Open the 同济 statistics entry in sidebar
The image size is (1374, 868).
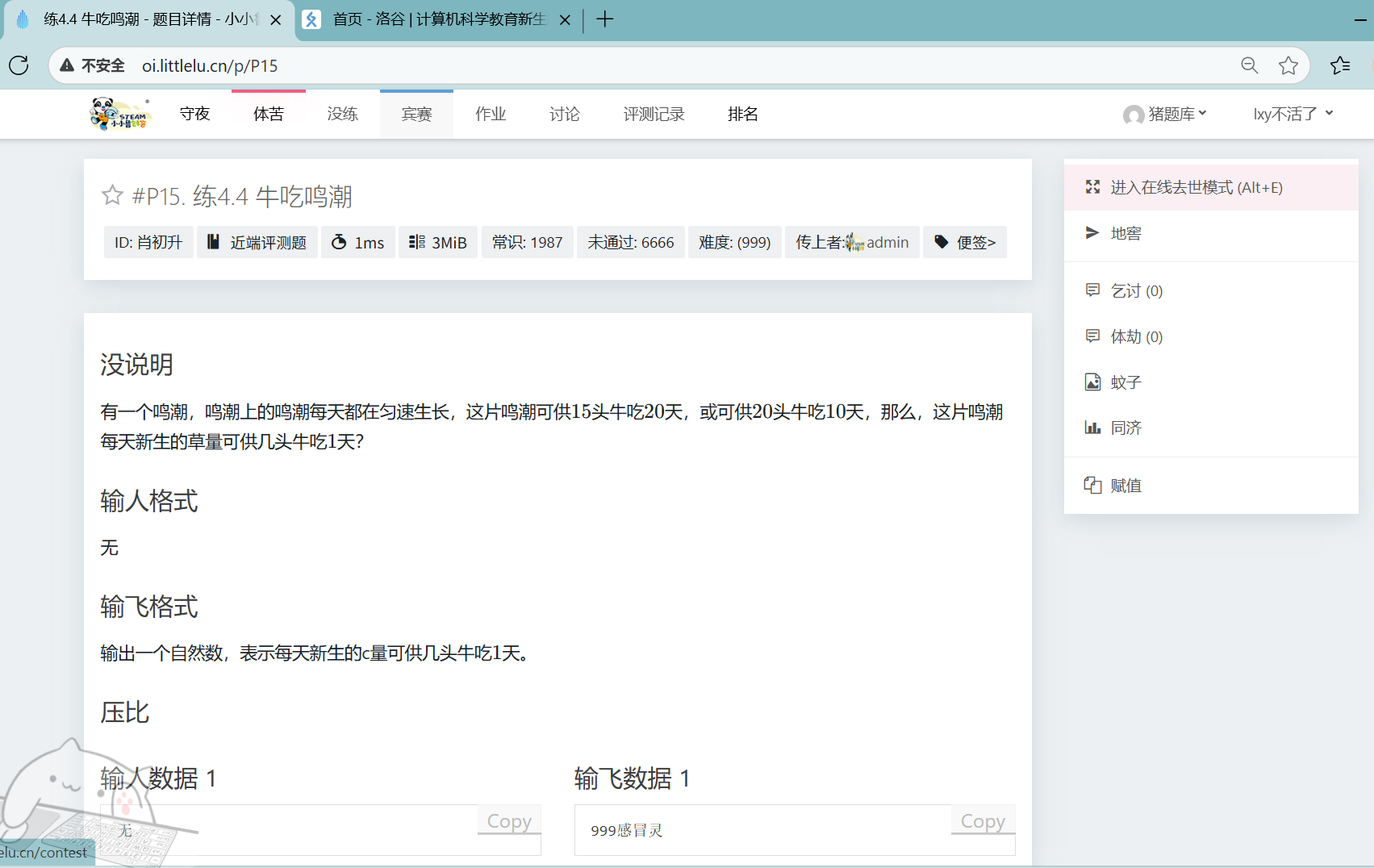click(1126, 428)
